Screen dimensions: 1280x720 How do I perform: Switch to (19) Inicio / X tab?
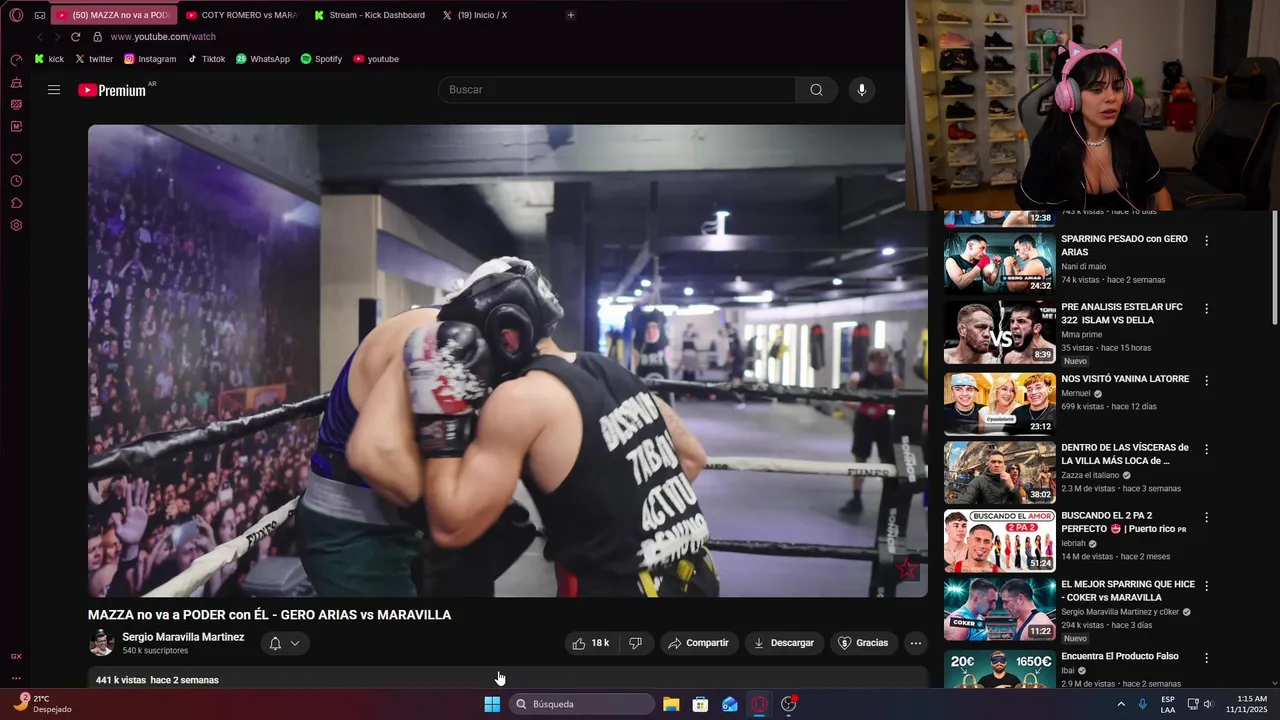475,15
